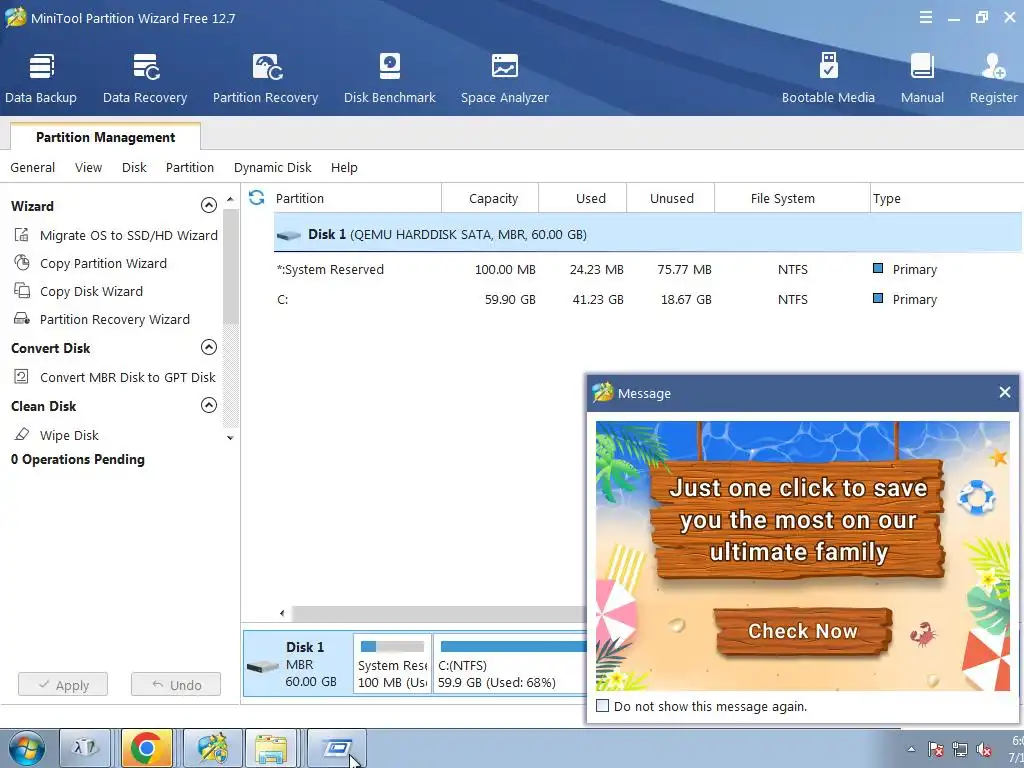Select System Reserved block in disk map
The image size is (1024, 768).
coord(392,664)
